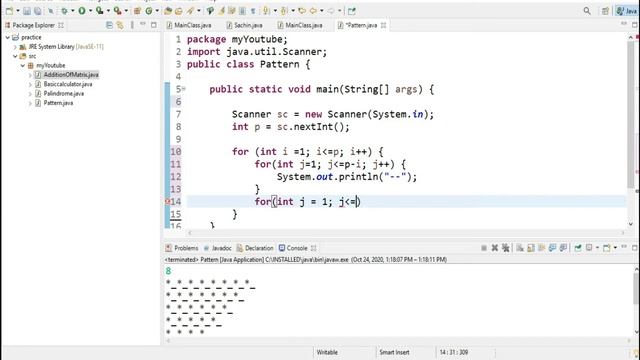Click the New Java Class icon
640x360 pixels.
149,11
